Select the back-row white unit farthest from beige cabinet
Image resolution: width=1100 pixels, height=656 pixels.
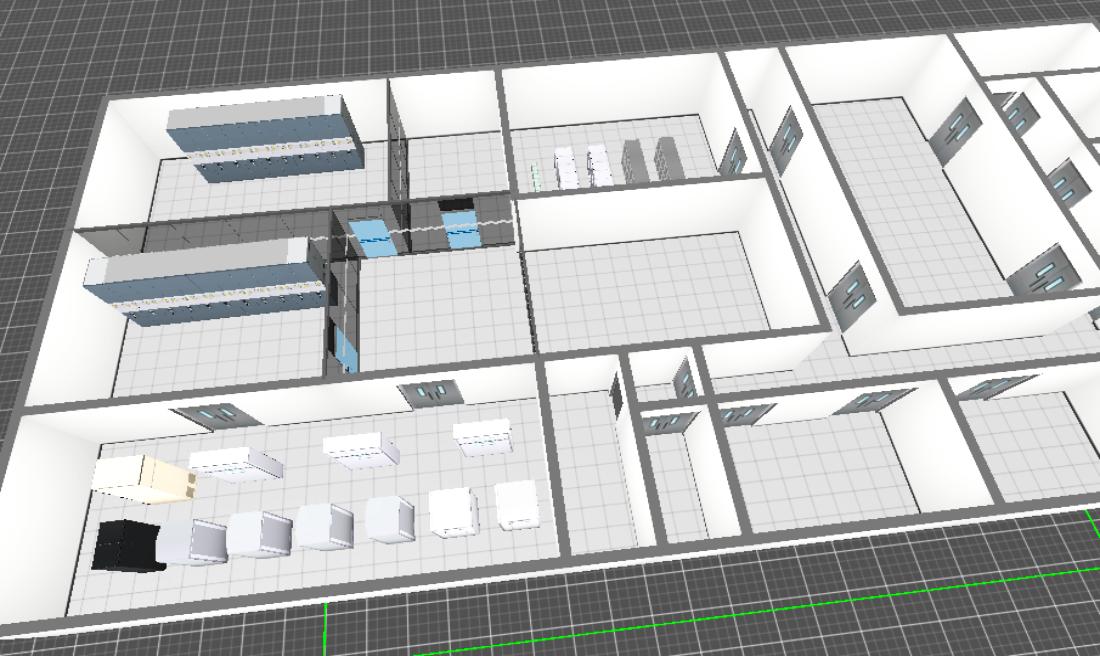pyautogui.click(x=484, y=436)
